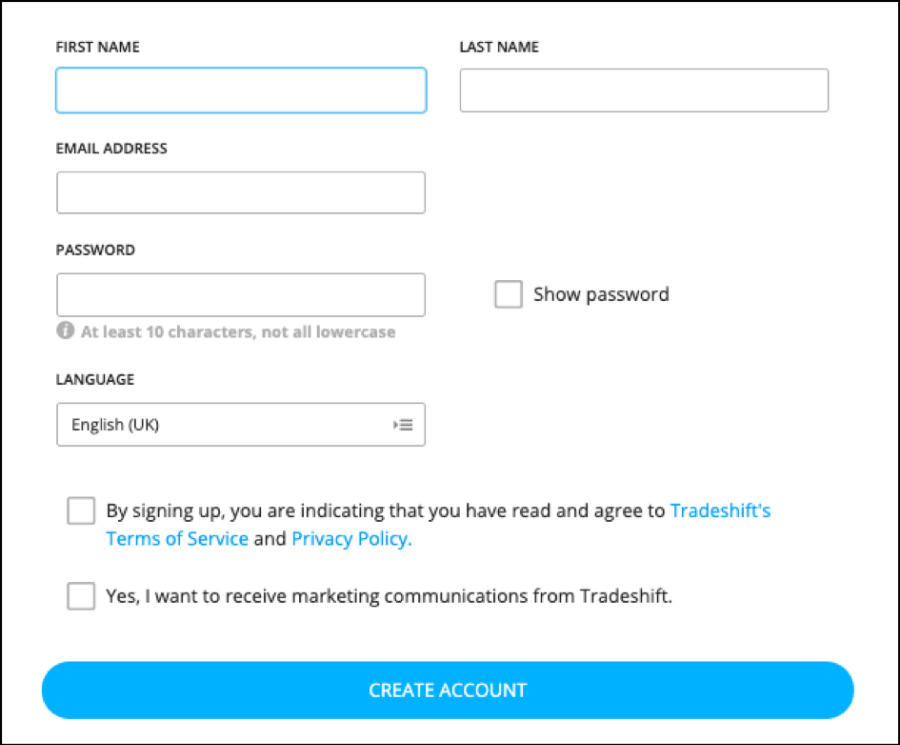Focus the First Name input field
The width and height of the screenshot is (900, 745).
coord(241,90)
